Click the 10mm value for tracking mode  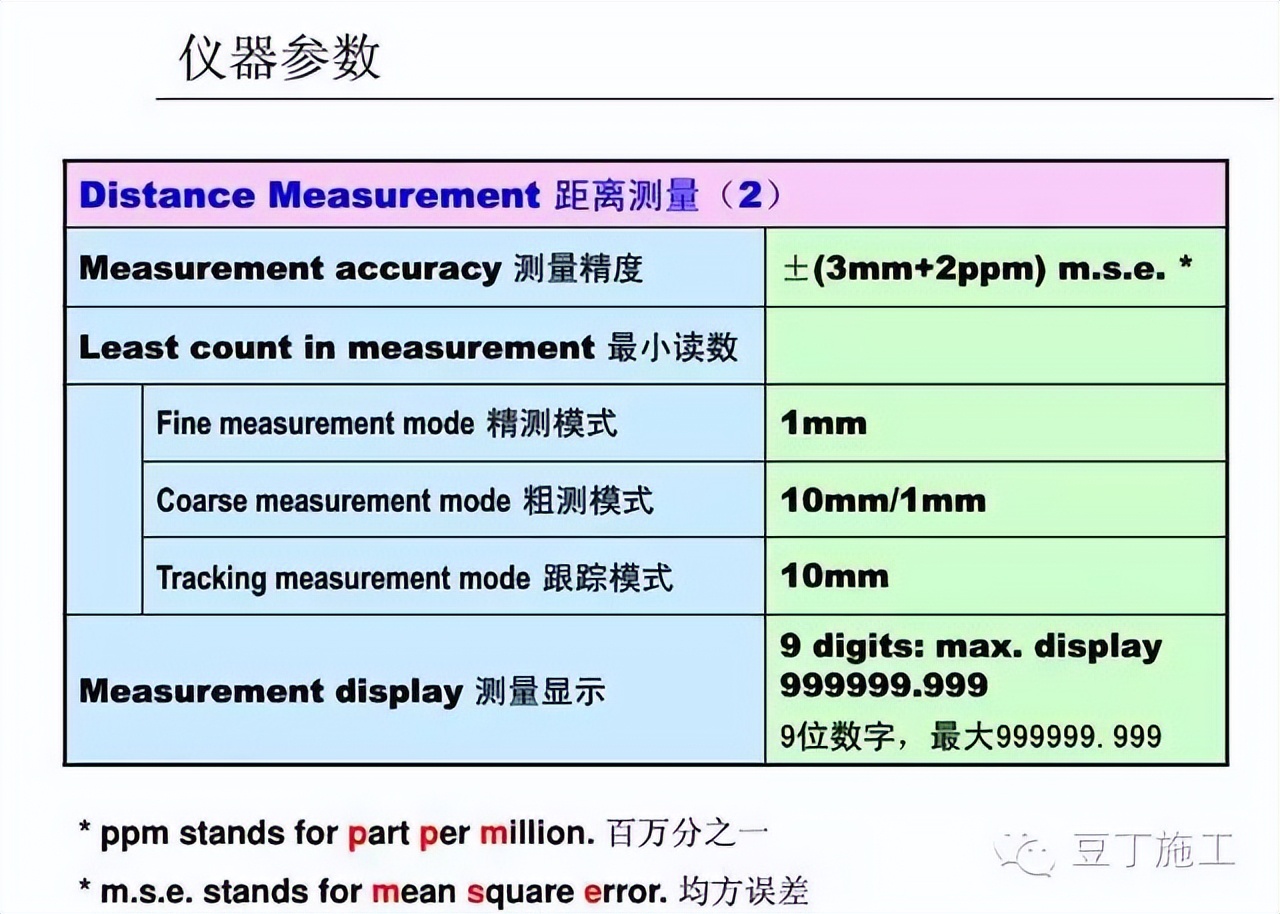[830, 576]
